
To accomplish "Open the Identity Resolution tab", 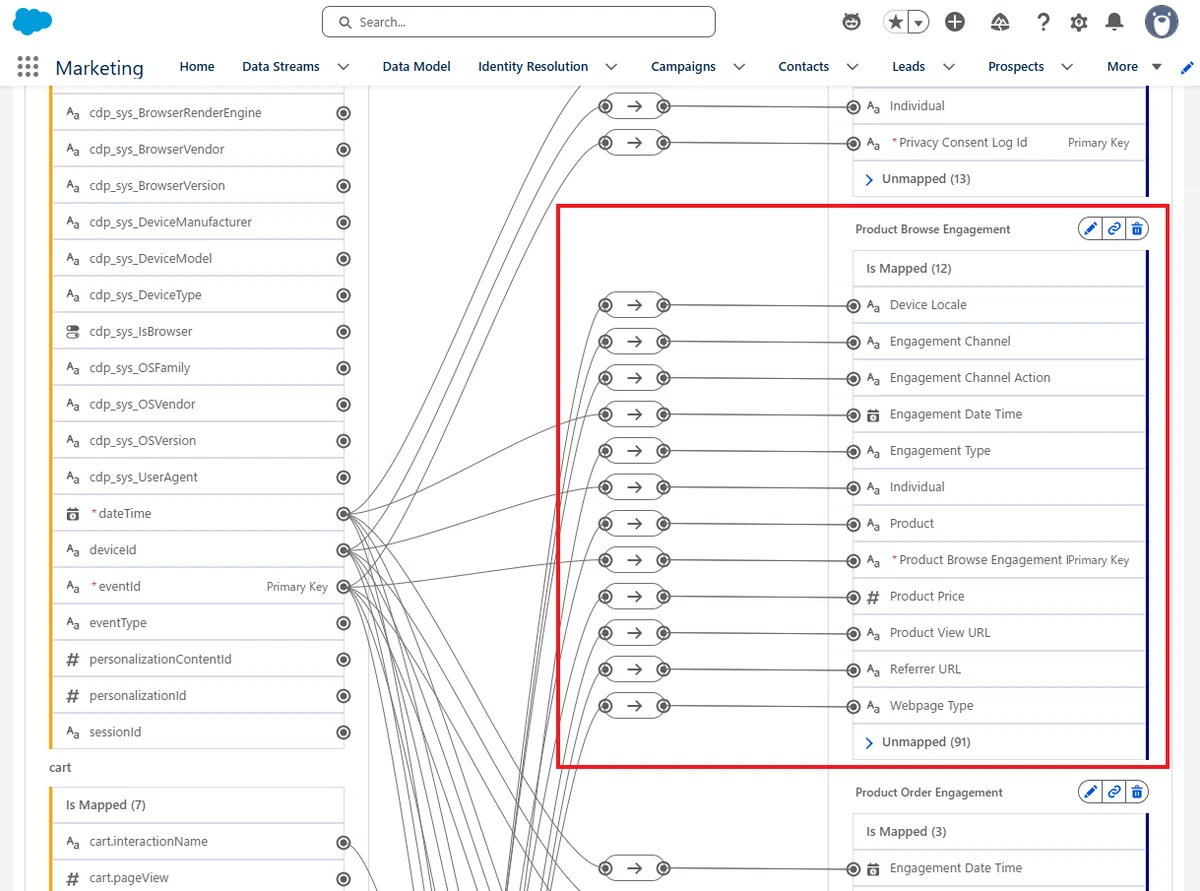I will (533, 67).
